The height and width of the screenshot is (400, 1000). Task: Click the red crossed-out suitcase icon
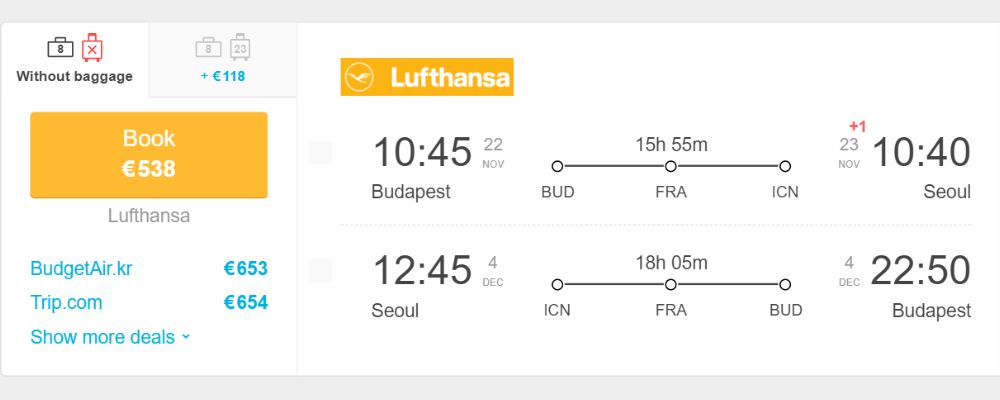click(92, 47)
